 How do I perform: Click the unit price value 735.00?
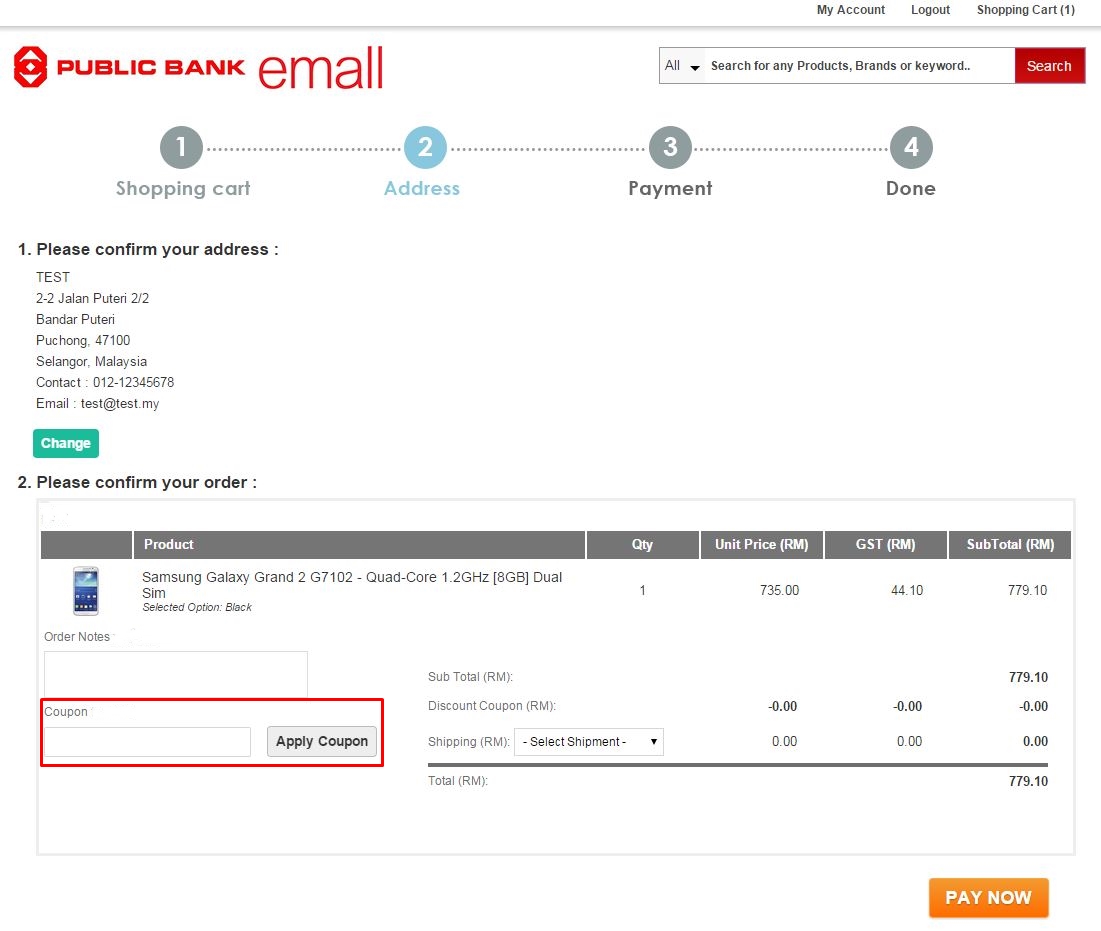click(779, 590)
